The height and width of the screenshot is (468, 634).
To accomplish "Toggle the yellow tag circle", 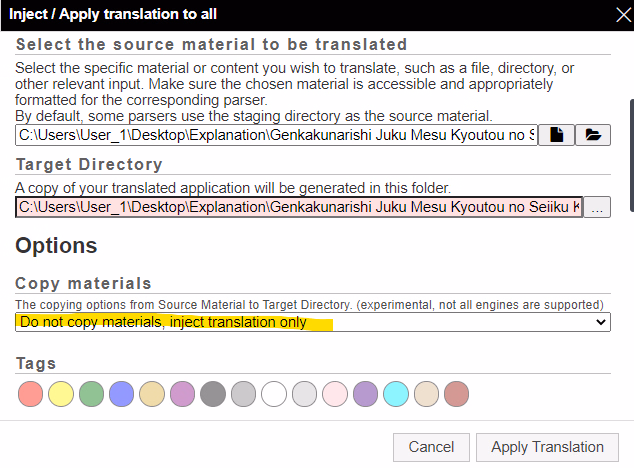I will 61,394.
